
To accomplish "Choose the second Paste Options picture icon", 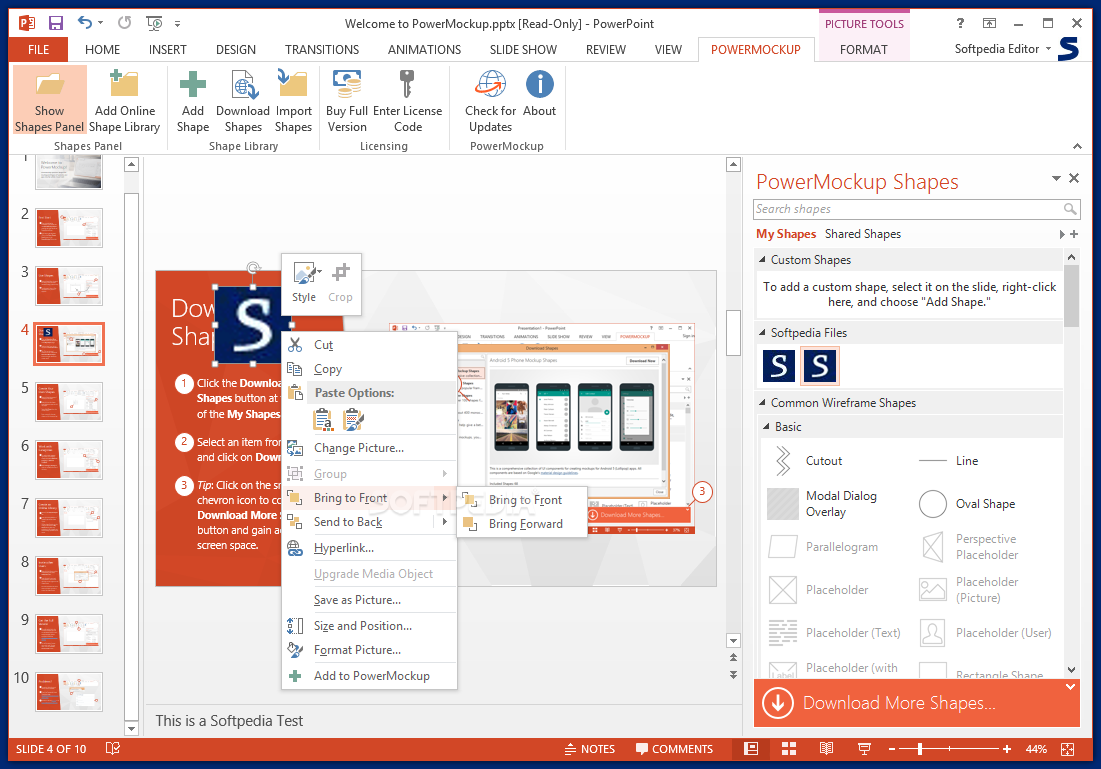I will 353,419.
